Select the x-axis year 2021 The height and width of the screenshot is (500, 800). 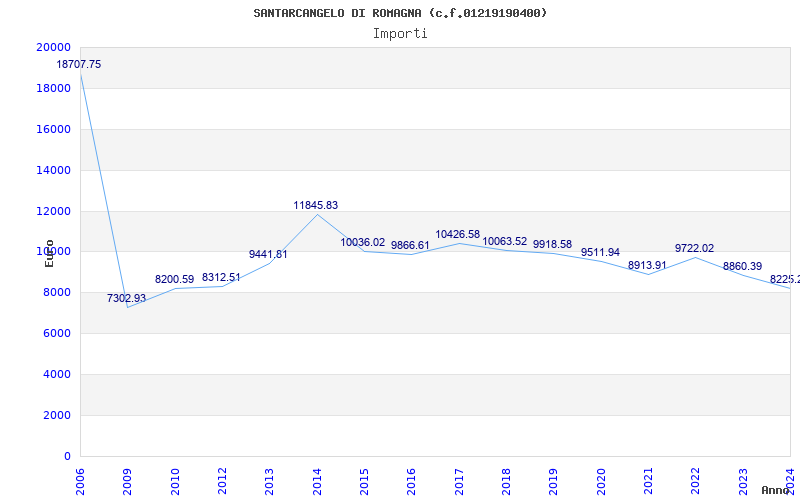click(648, 481)
